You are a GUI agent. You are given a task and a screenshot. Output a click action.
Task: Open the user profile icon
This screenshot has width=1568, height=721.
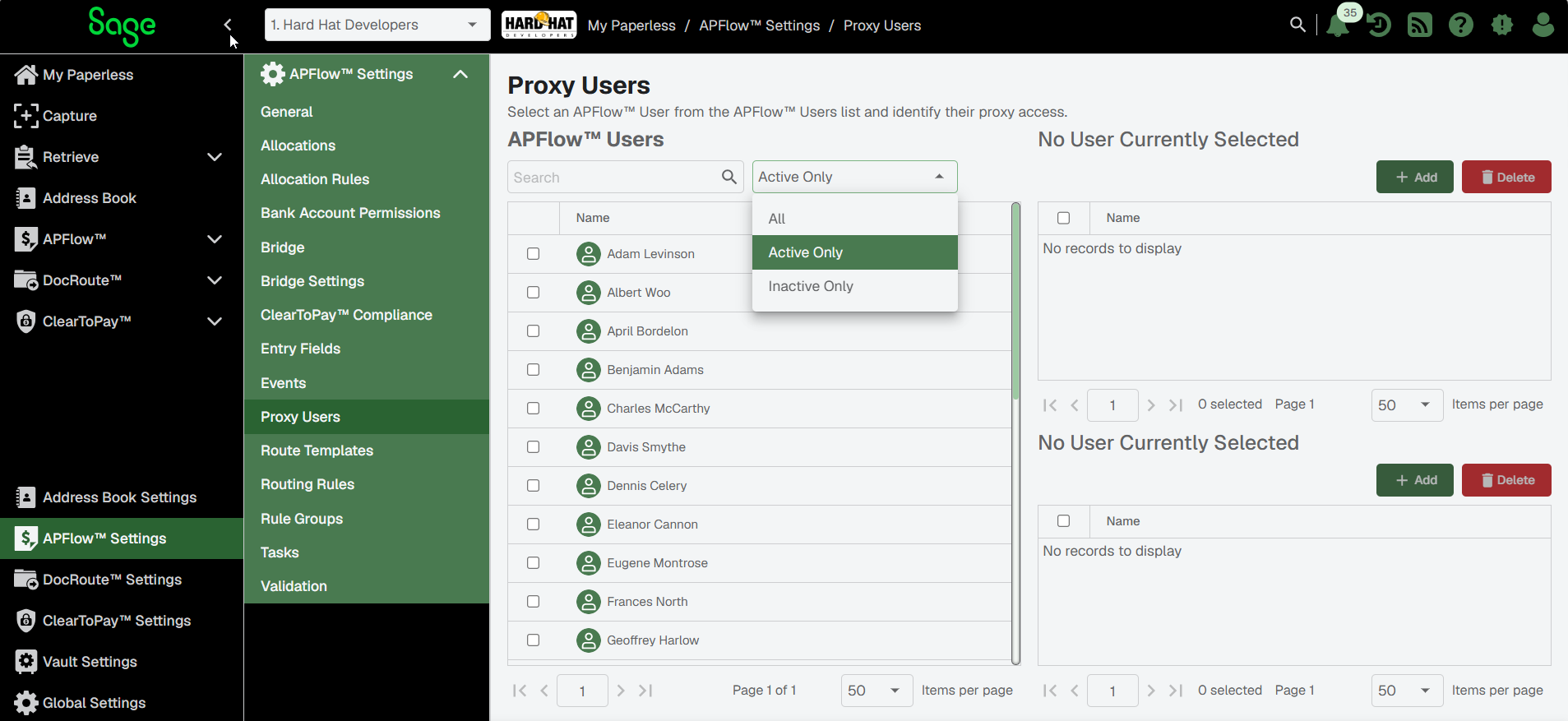coord(1543,25)
